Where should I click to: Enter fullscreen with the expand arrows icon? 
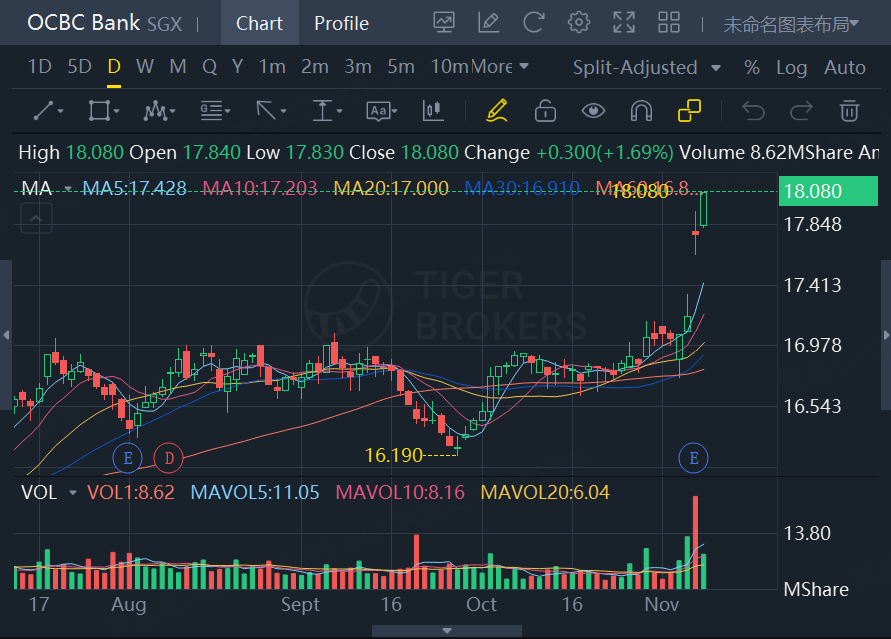(624, 23)
